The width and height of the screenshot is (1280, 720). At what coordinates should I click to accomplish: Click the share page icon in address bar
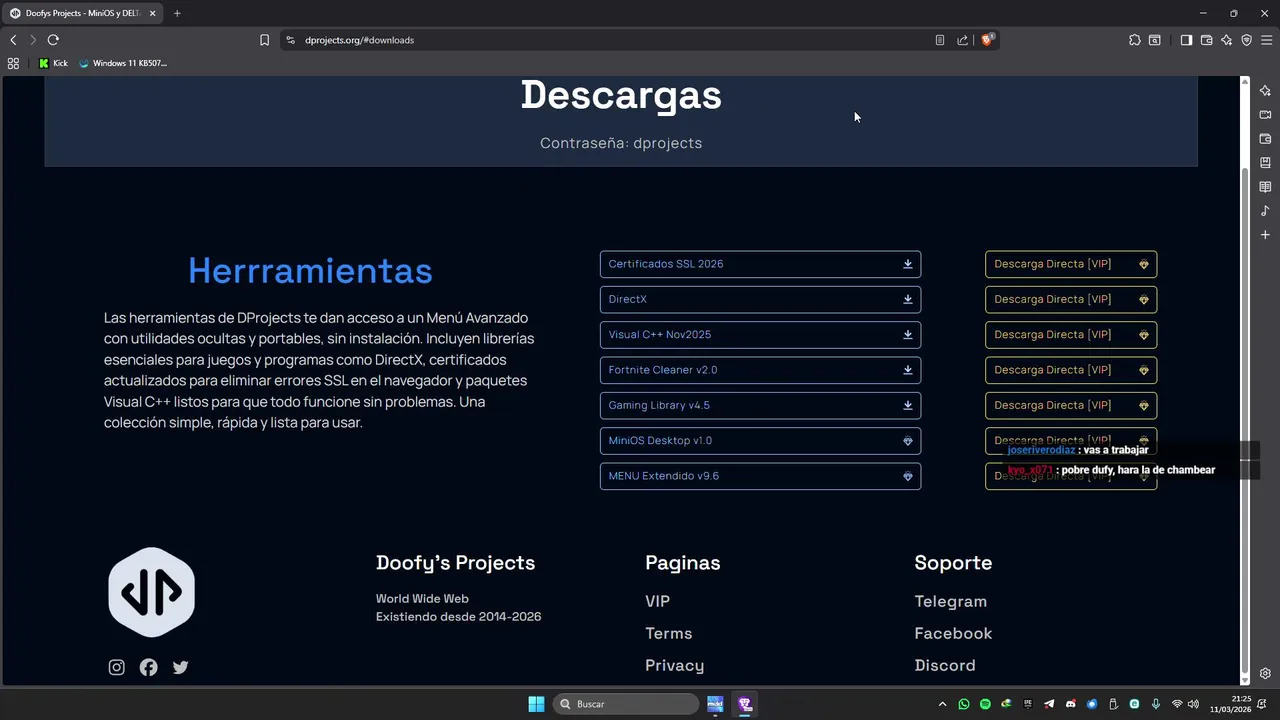point(962,40)
